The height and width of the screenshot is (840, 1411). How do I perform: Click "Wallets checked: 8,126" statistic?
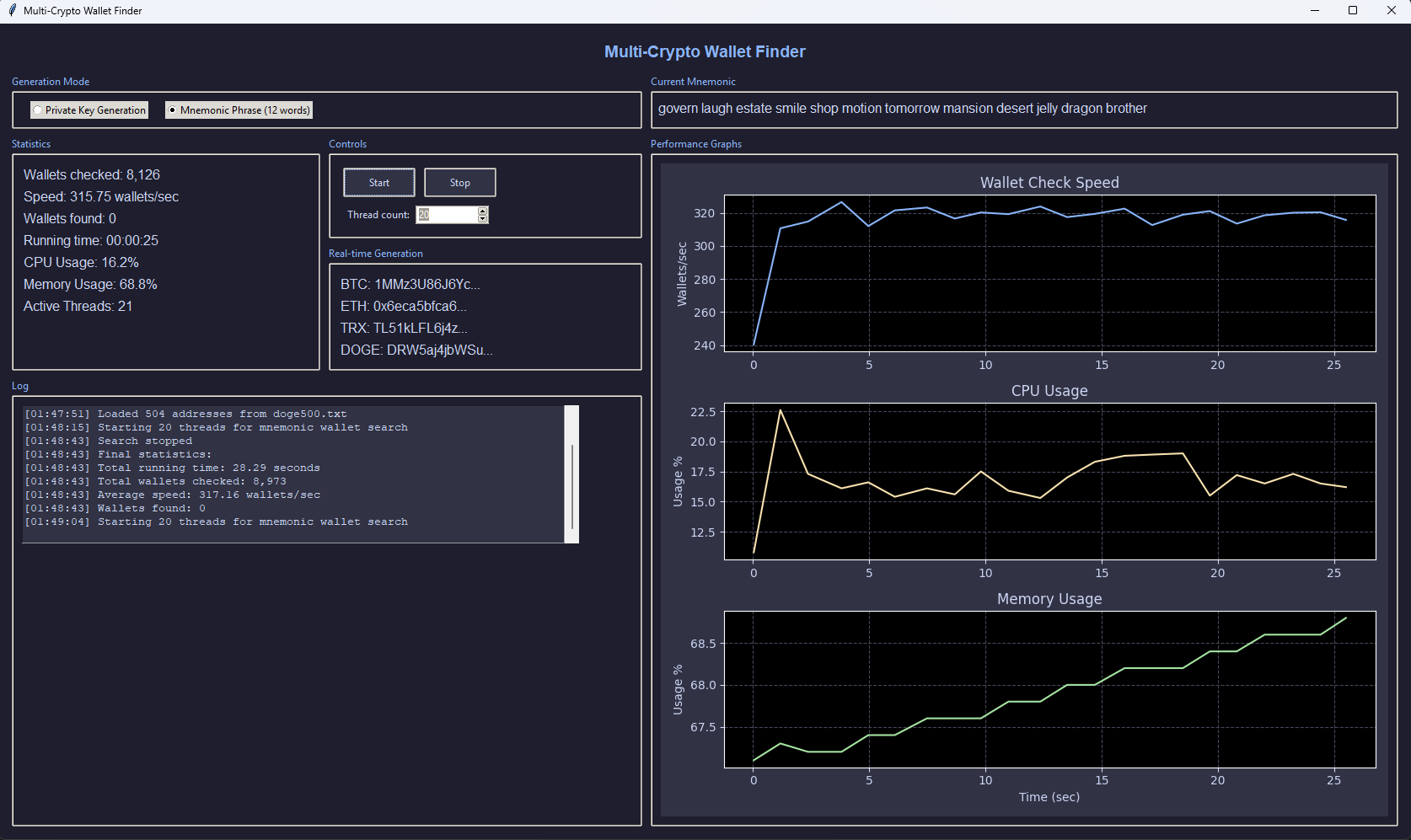[x=92, y=175]
